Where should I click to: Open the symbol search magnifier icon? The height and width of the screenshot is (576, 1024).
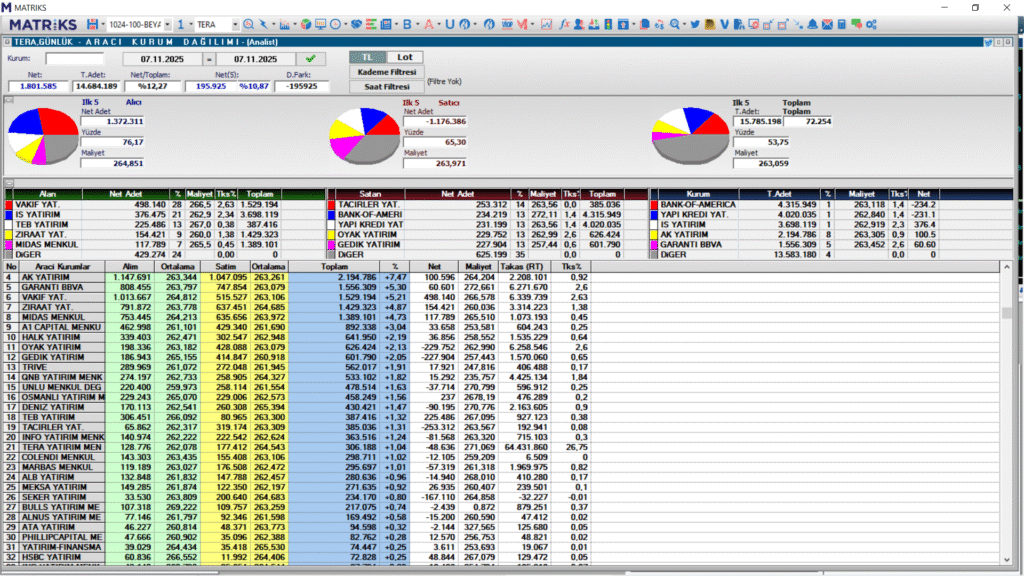tap(248, 24)
